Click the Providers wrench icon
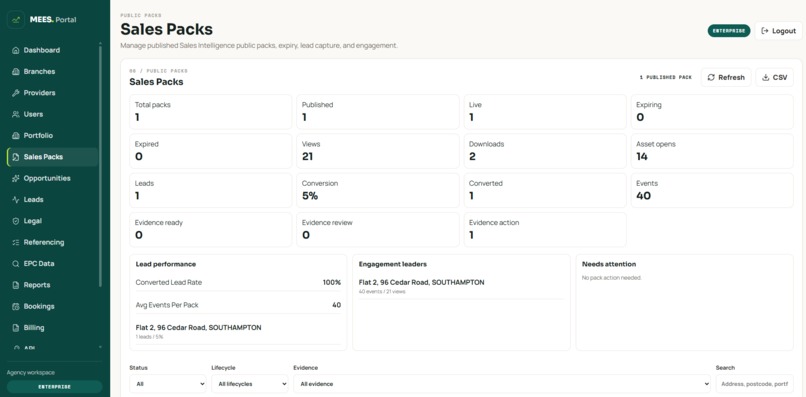806x397 pixels. pos(15,93)
